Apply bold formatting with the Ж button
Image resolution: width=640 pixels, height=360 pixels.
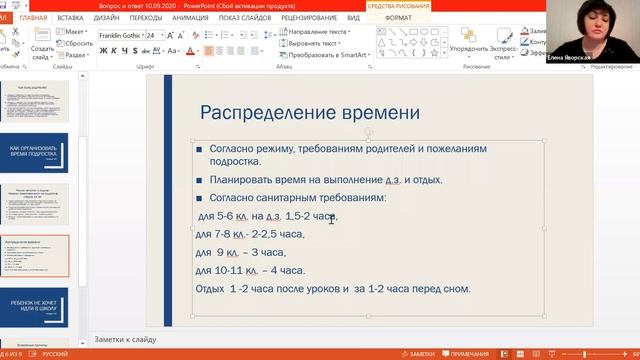103,51
